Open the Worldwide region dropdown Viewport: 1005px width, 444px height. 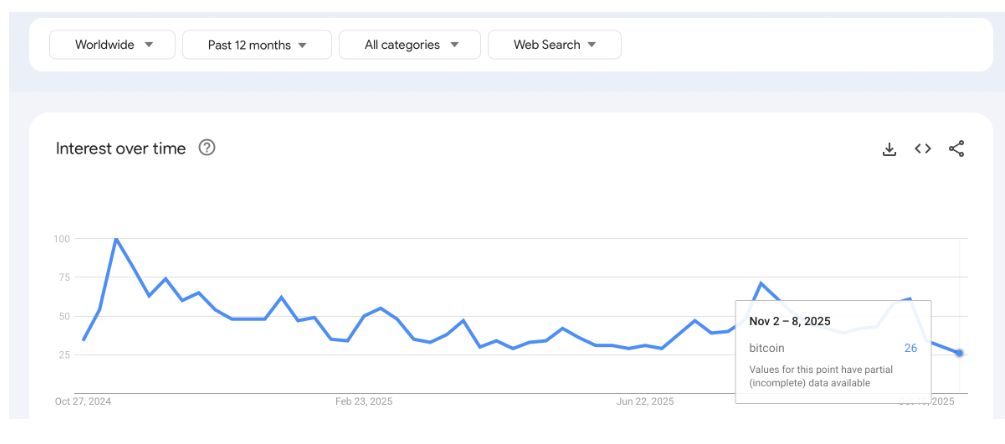(x=112, y=45)
